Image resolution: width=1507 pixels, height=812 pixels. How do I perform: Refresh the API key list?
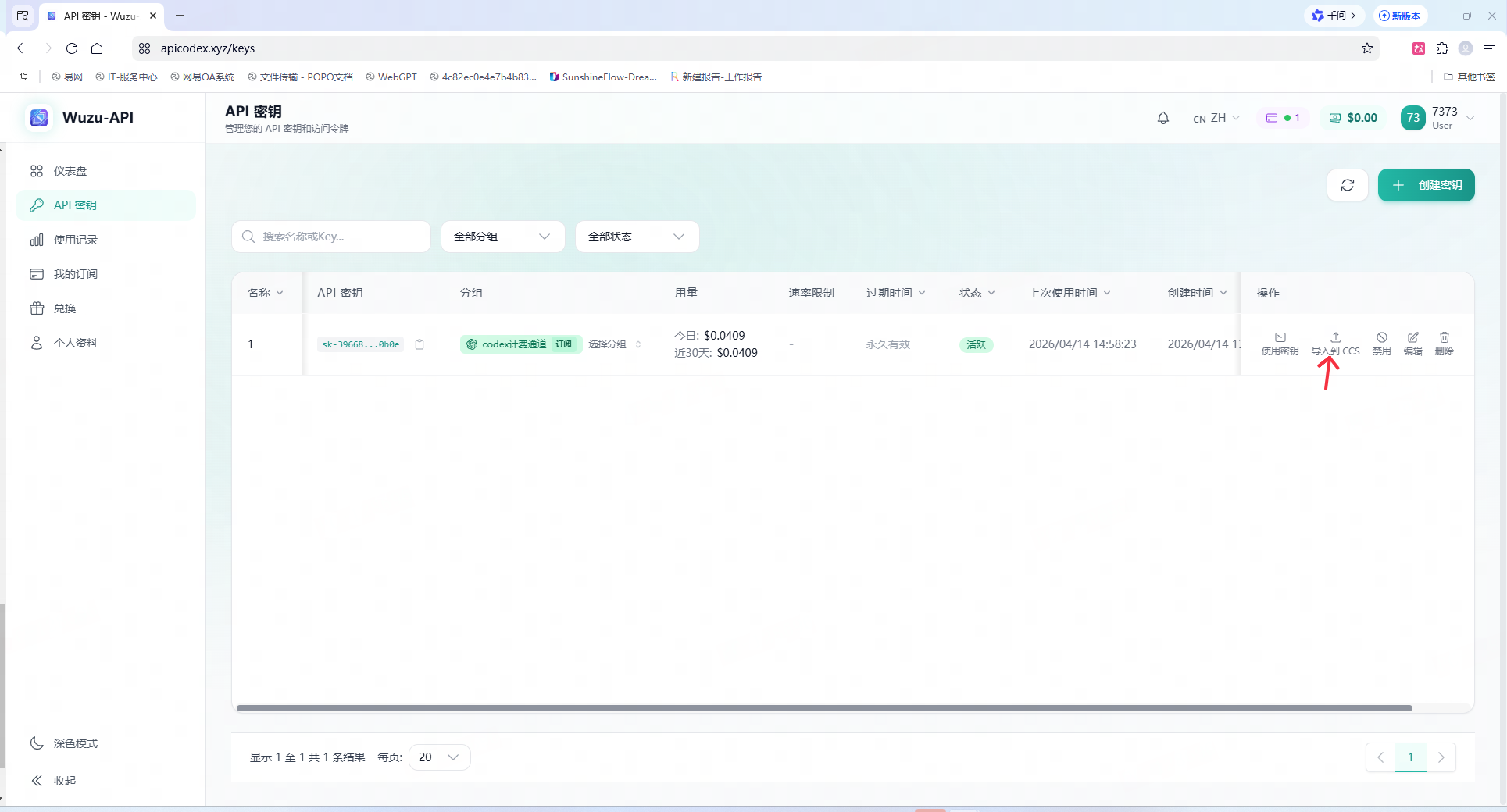[1348, 185]
